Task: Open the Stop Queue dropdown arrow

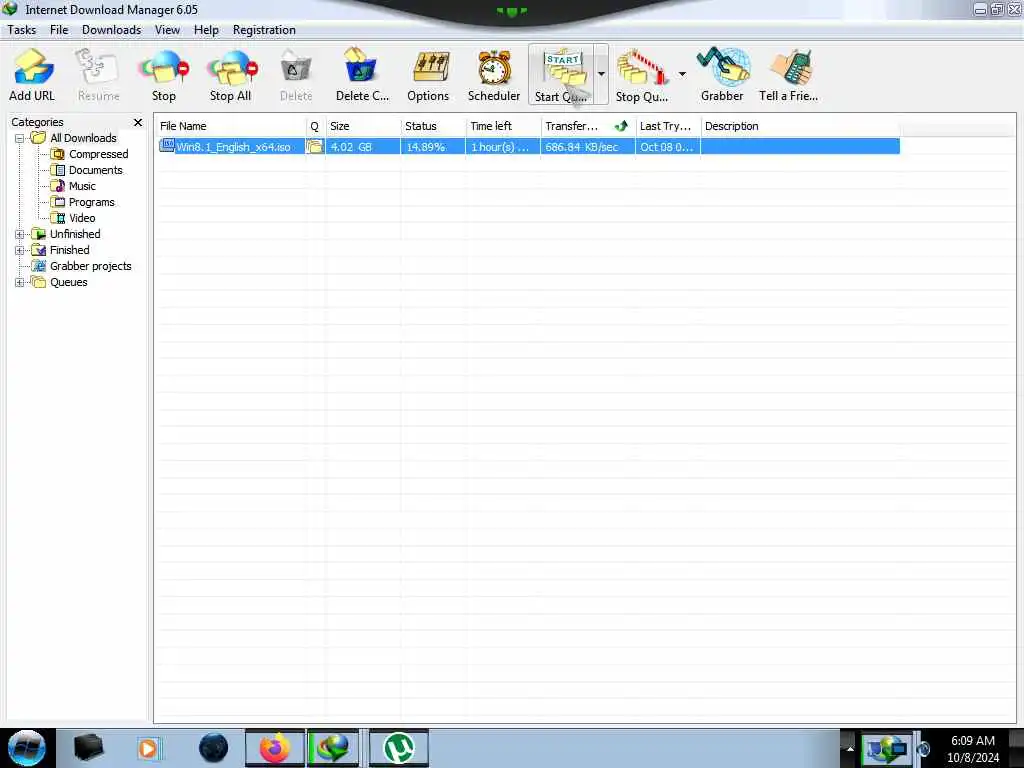Action: coord(682,74)
